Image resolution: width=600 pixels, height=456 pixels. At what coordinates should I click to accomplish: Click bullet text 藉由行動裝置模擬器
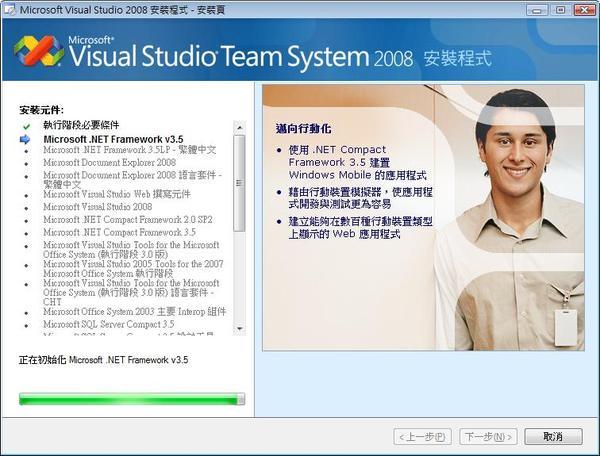click(360, 198)
